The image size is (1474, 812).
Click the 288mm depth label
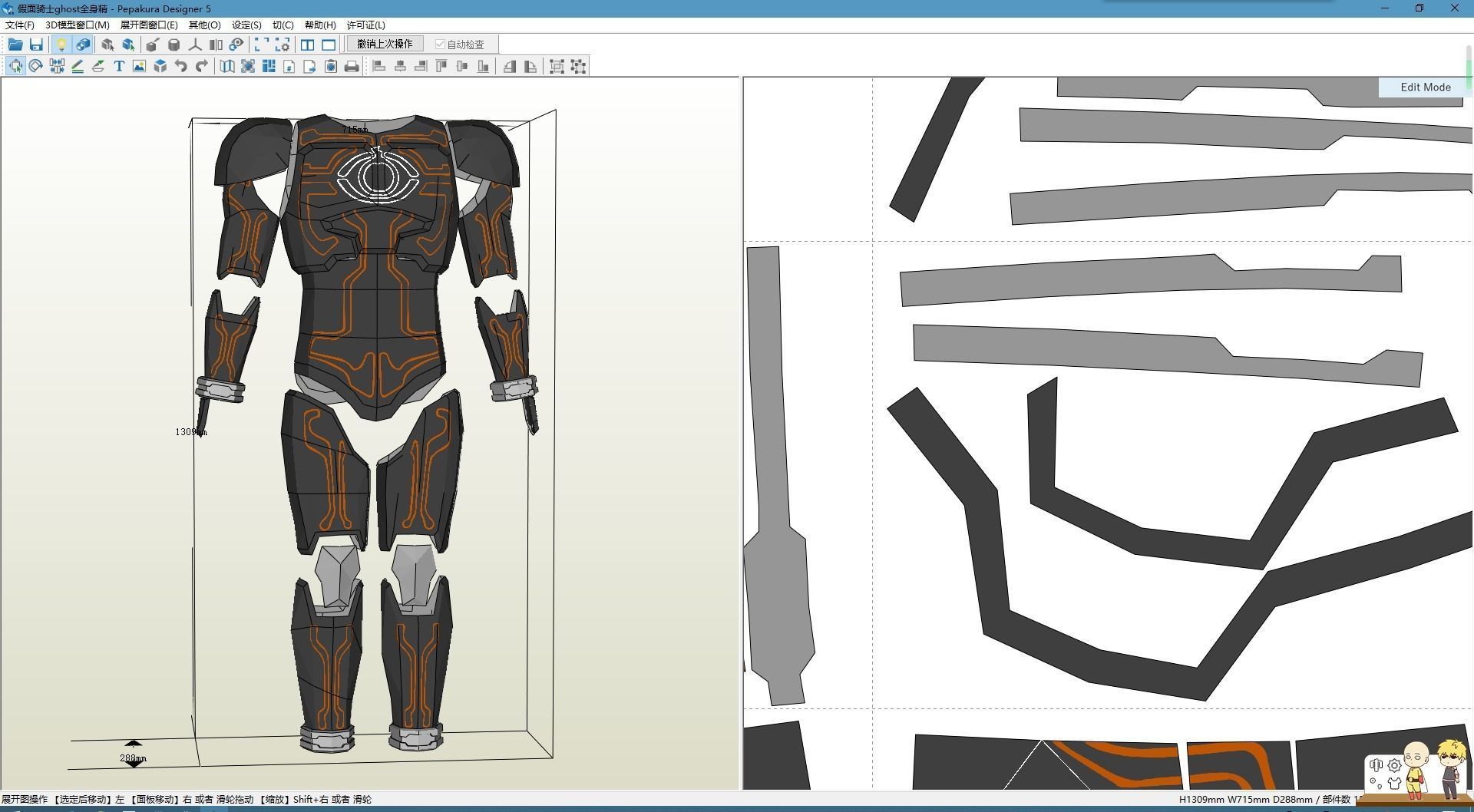133,758
